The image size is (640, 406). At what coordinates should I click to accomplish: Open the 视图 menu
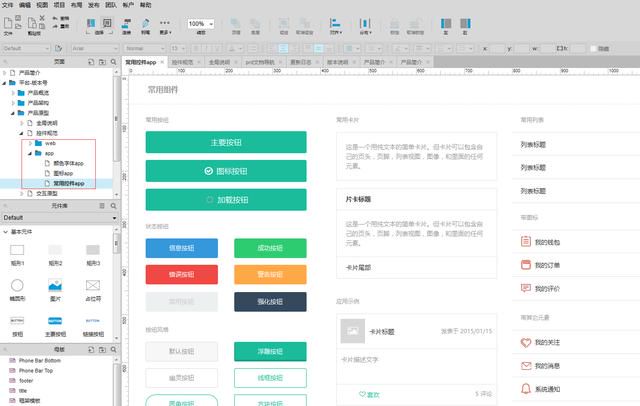click(42, 5)
